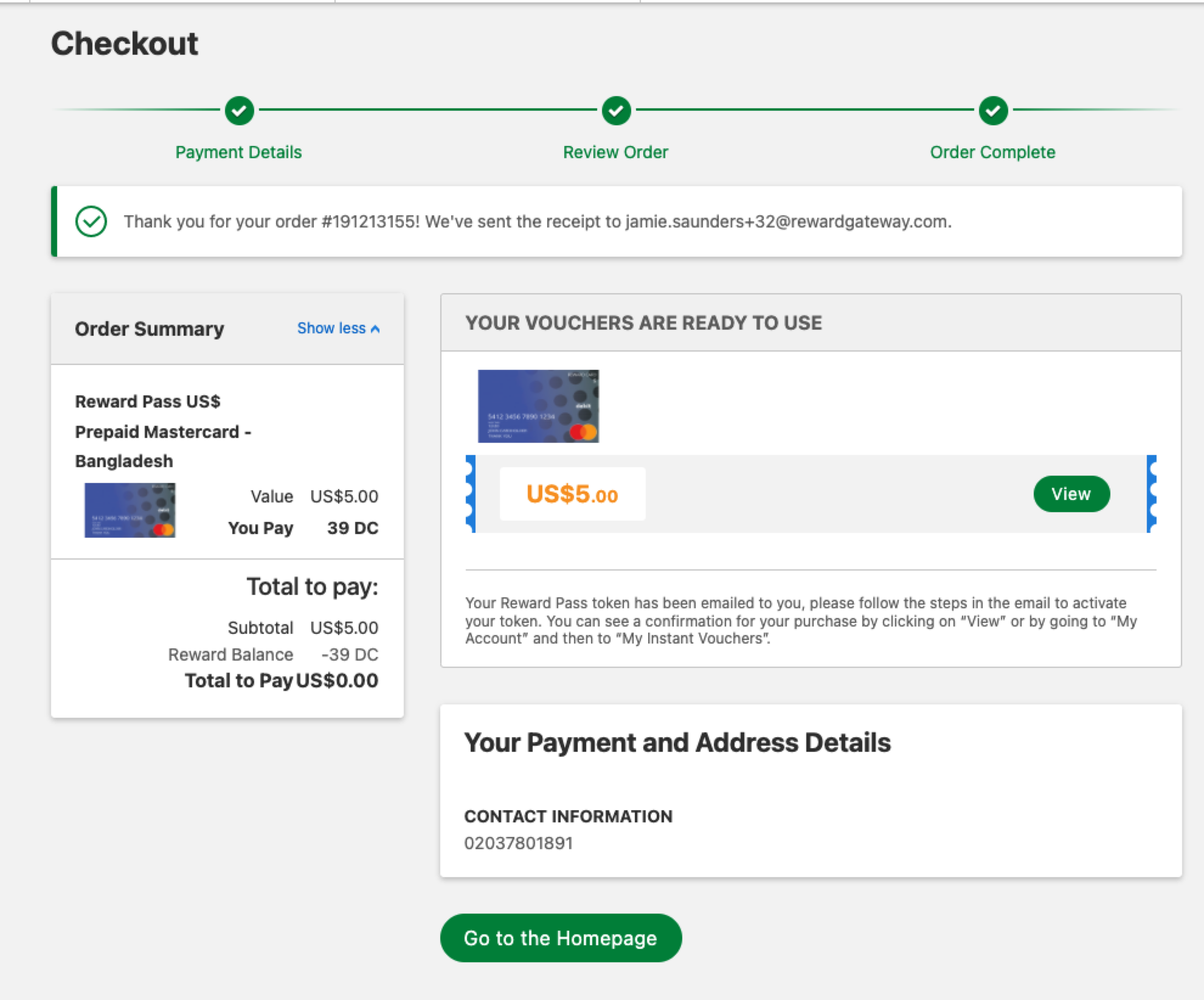Click the Mastercard thumbnail in Order Summary
Viewport: 1204px width, 1000px height.
130,510
